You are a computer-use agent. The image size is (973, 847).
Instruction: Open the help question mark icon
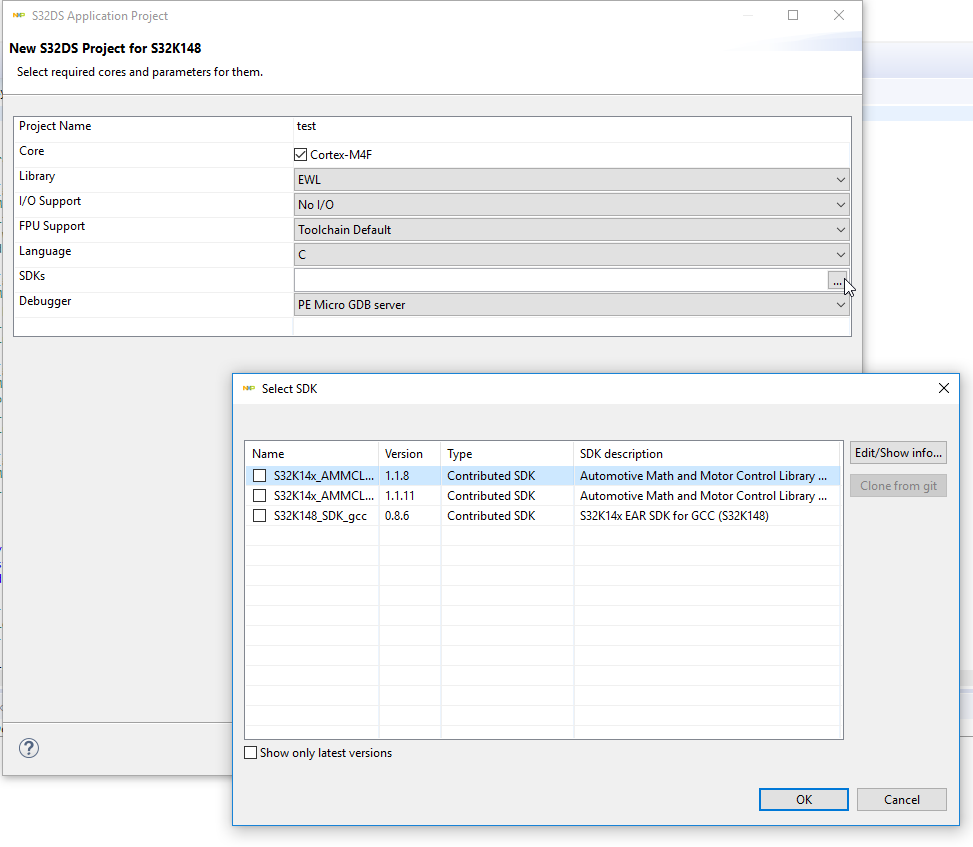29,748
